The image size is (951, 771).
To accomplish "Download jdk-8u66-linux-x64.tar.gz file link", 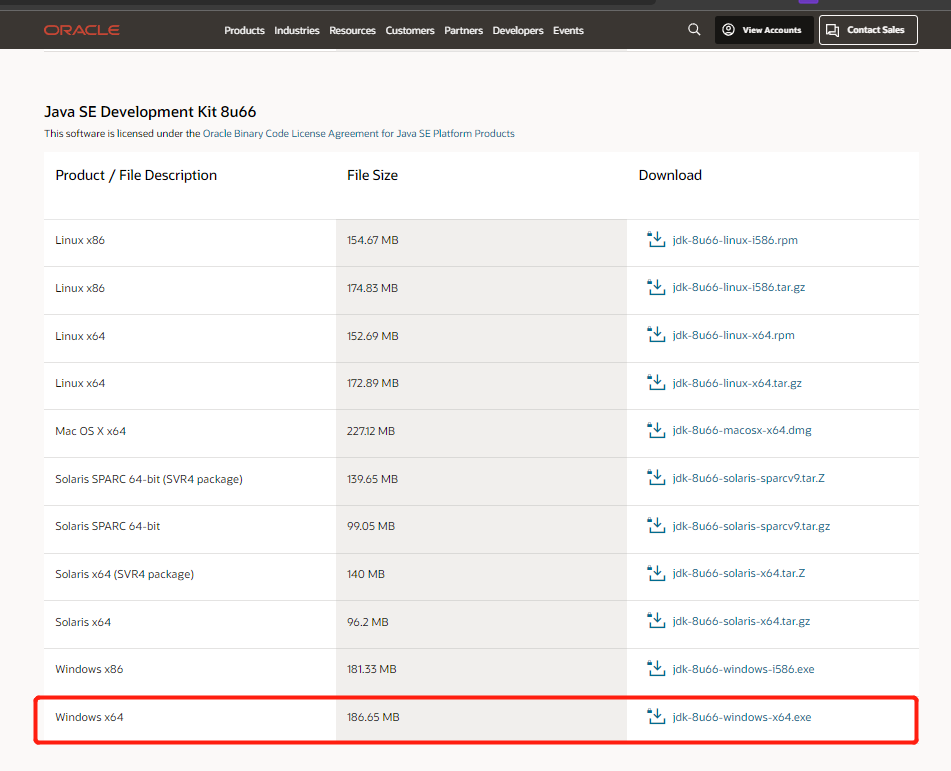I will pos(737,383).
